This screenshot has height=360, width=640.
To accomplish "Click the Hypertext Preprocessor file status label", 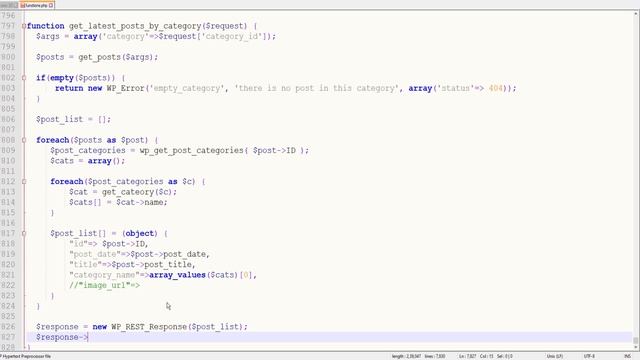I will 25,356.
